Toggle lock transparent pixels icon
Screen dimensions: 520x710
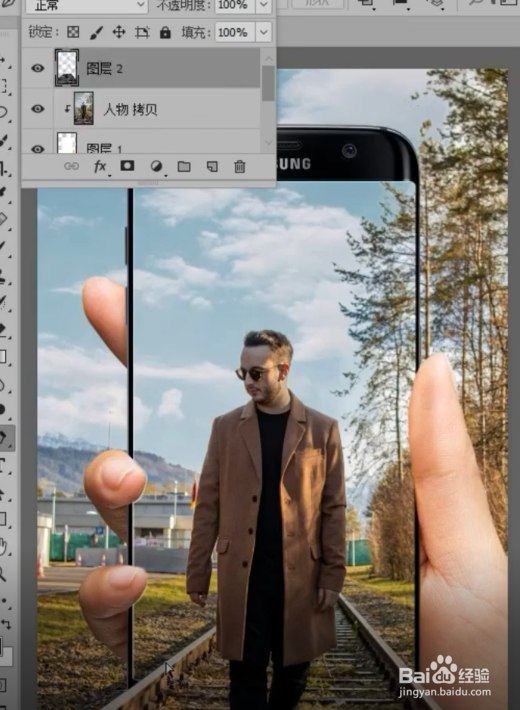73,32
